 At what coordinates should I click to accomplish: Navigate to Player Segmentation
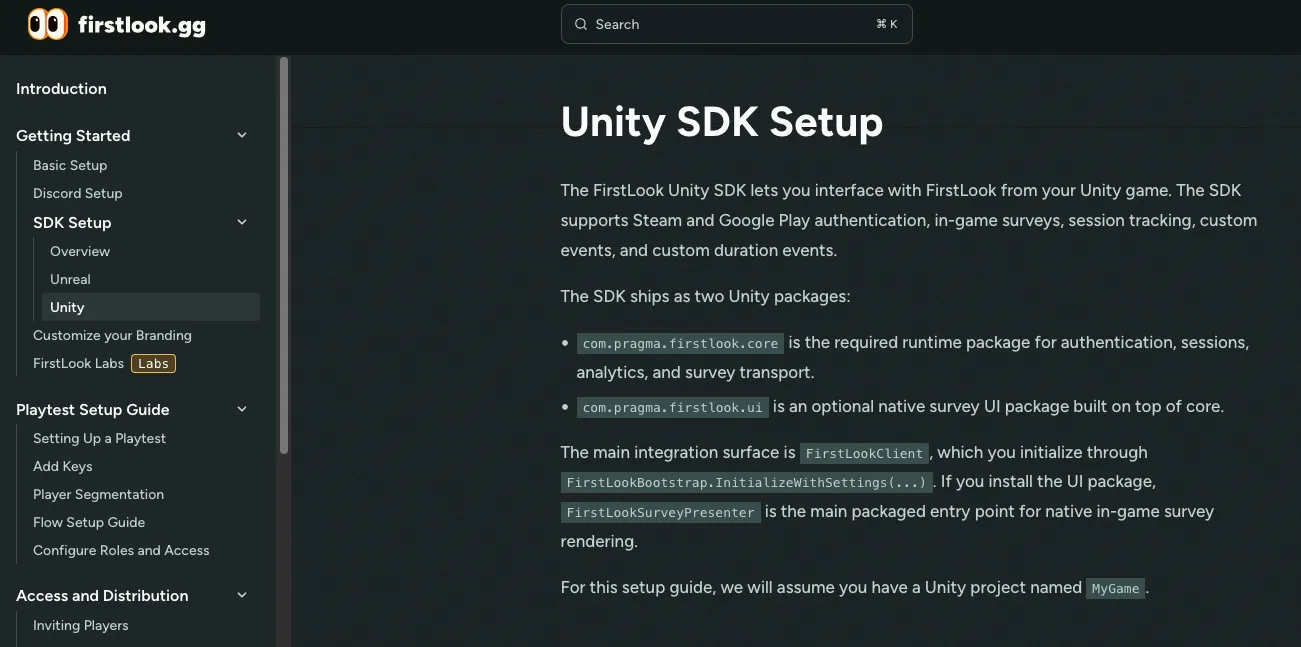click(x=98, y=494)
